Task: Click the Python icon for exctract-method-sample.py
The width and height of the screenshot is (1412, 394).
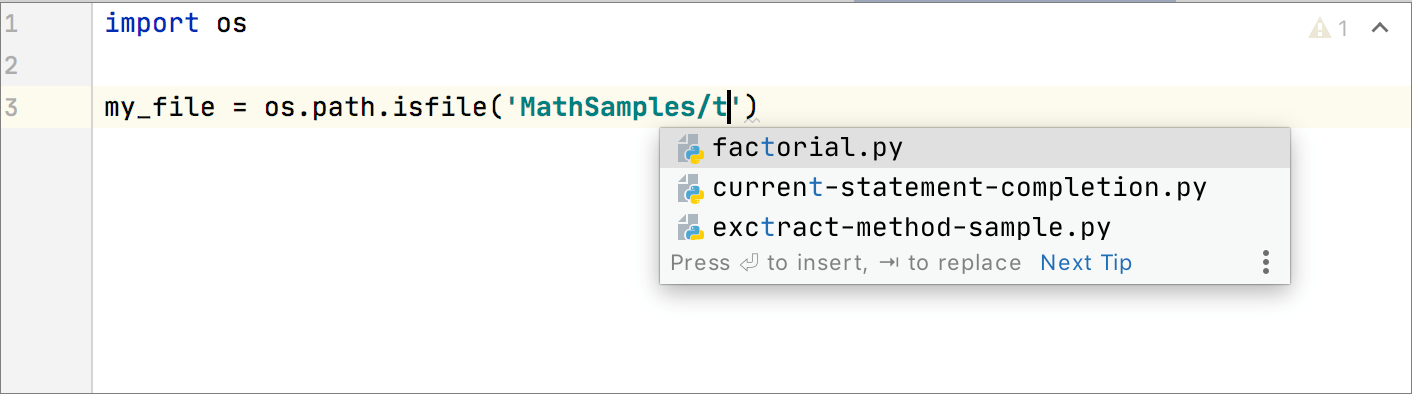Action: point(690,228)
